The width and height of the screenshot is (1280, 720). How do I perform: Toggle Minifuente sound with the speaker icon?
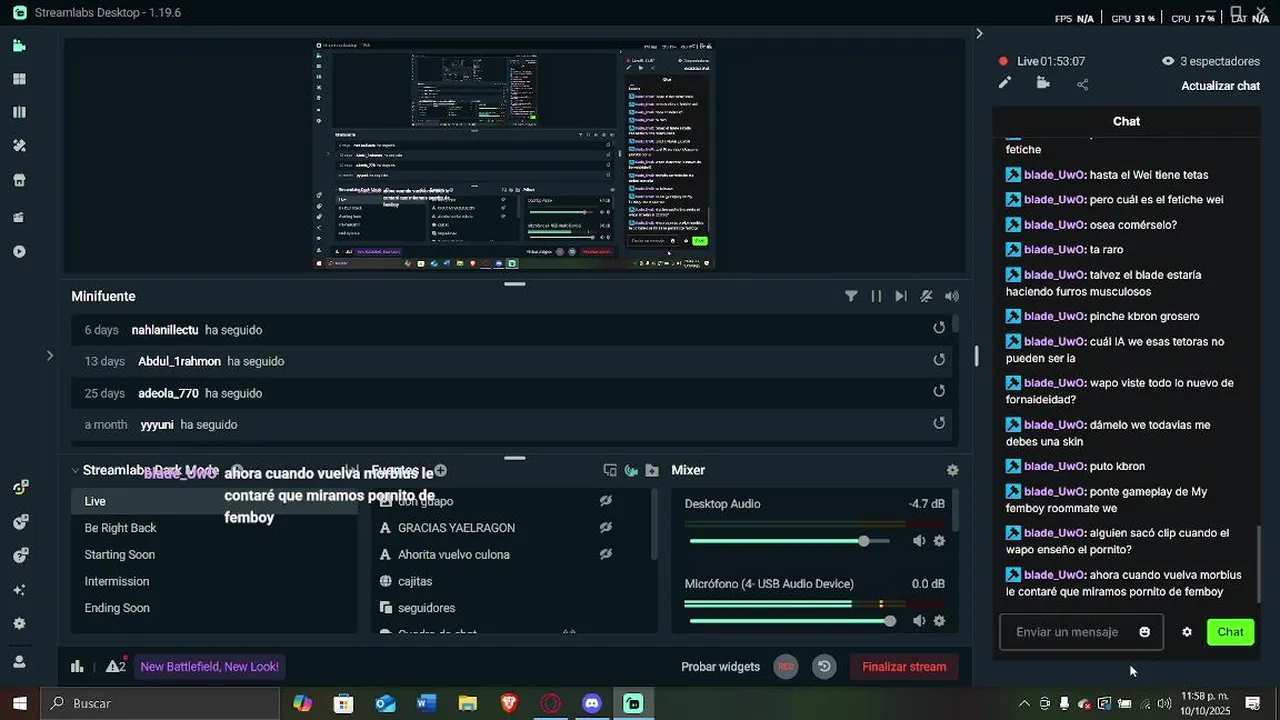tap(951, 296)
